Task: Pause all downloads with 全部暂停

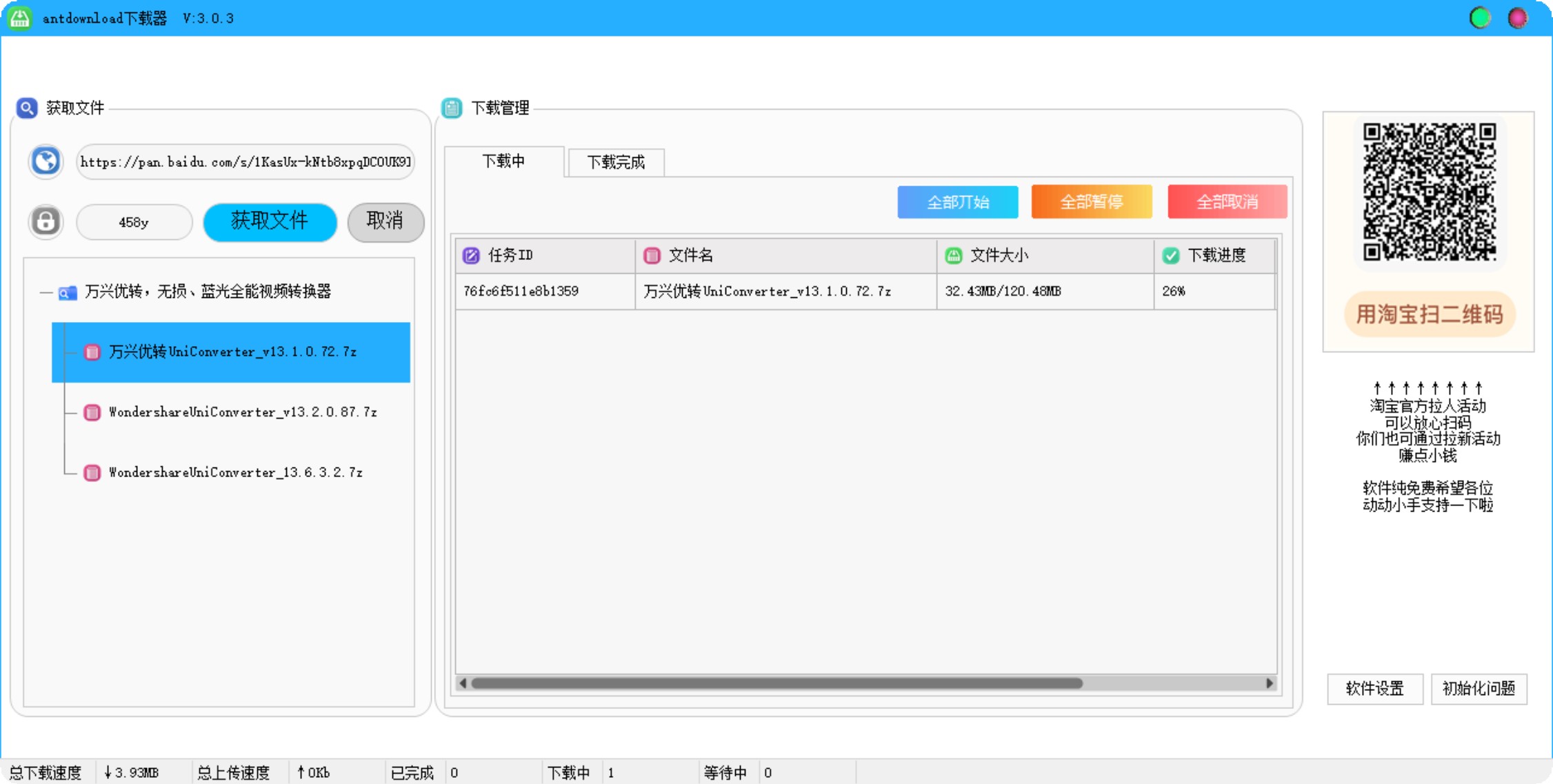Action: click(x=1092, y=201)
